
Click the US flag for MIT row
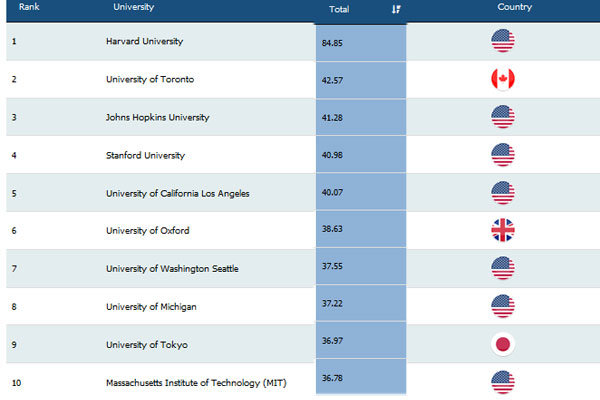tap(503, 382)
